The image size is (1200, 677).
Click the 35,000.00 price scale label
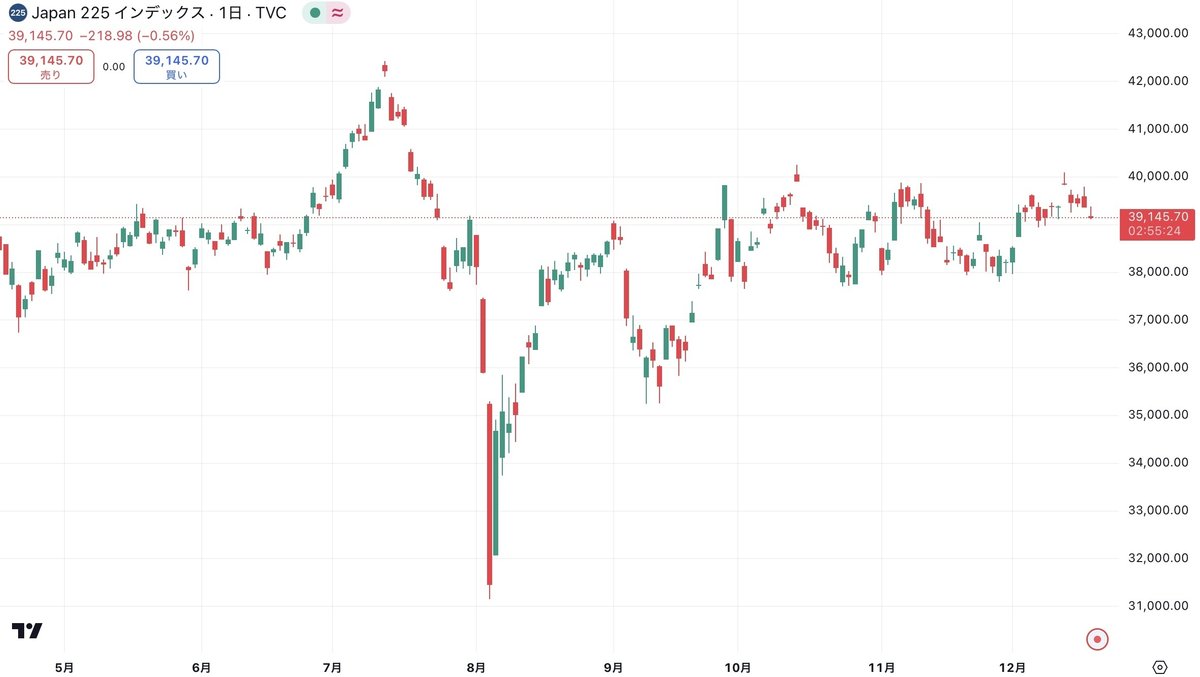pyautogui.click(x=1158, y=415)
